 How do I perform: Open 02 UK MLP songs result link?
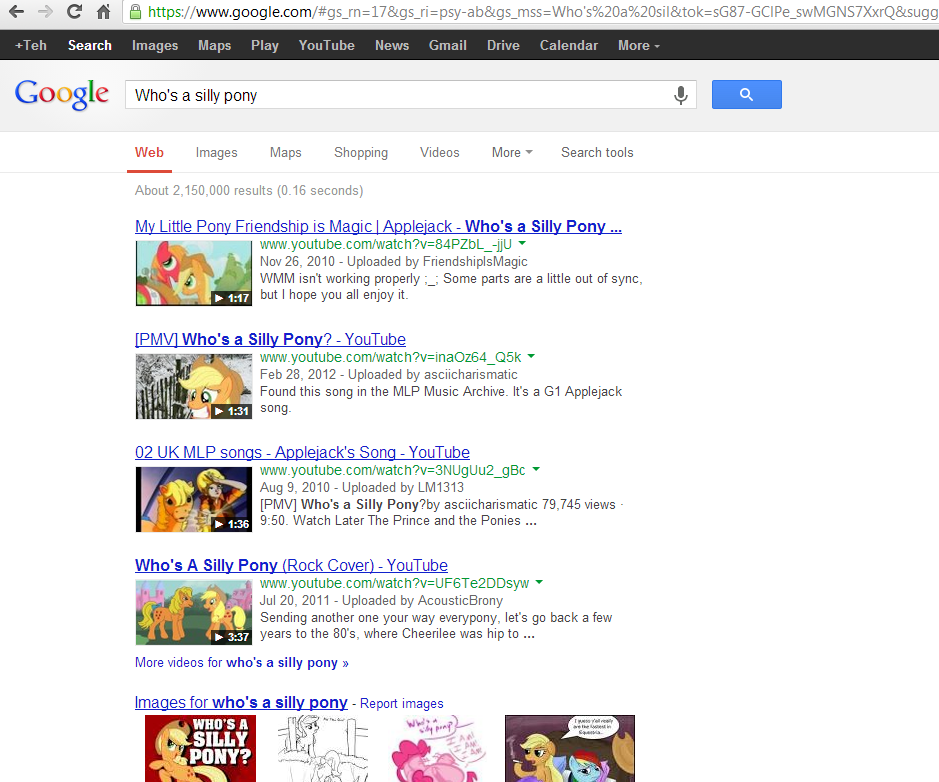click(302, 453)
